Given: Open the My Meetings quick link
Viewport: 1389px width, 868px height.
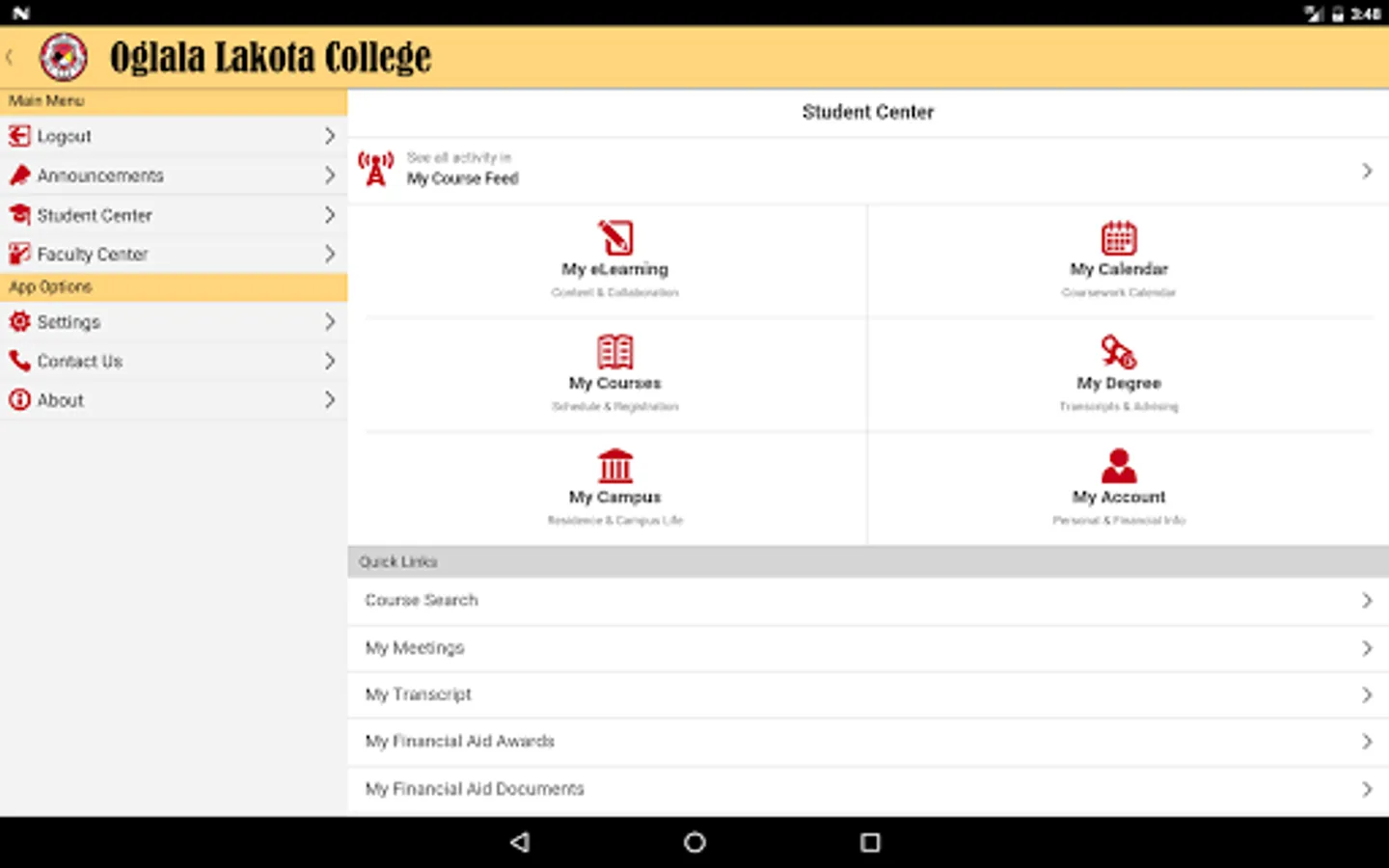Looking at the screenshot, I should point(868,648).
